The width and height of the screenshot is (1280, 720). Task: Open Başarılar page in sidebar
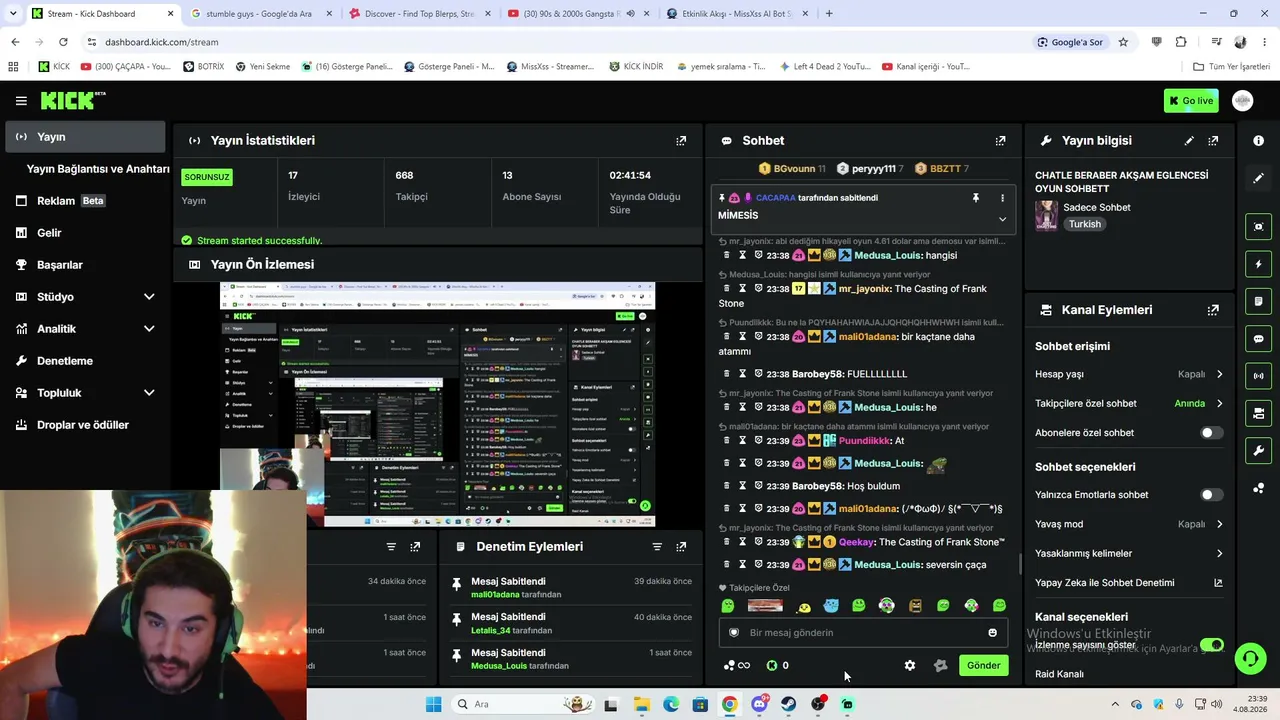[85, 265]
